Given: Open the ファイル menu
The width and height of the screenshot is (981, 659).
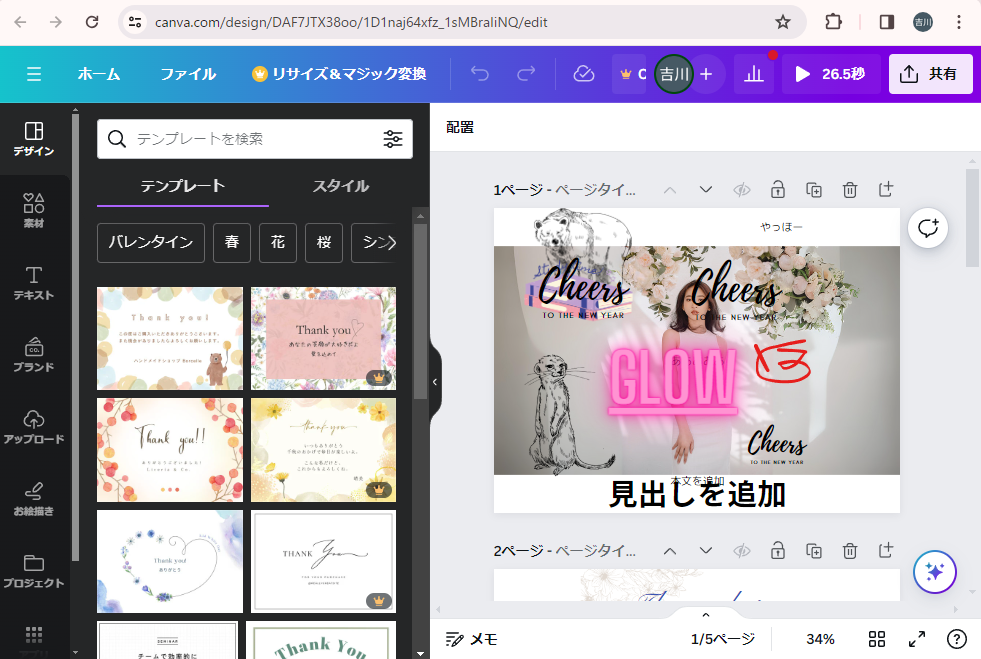Looking at the screenshot, I should (x=188, y=74).
